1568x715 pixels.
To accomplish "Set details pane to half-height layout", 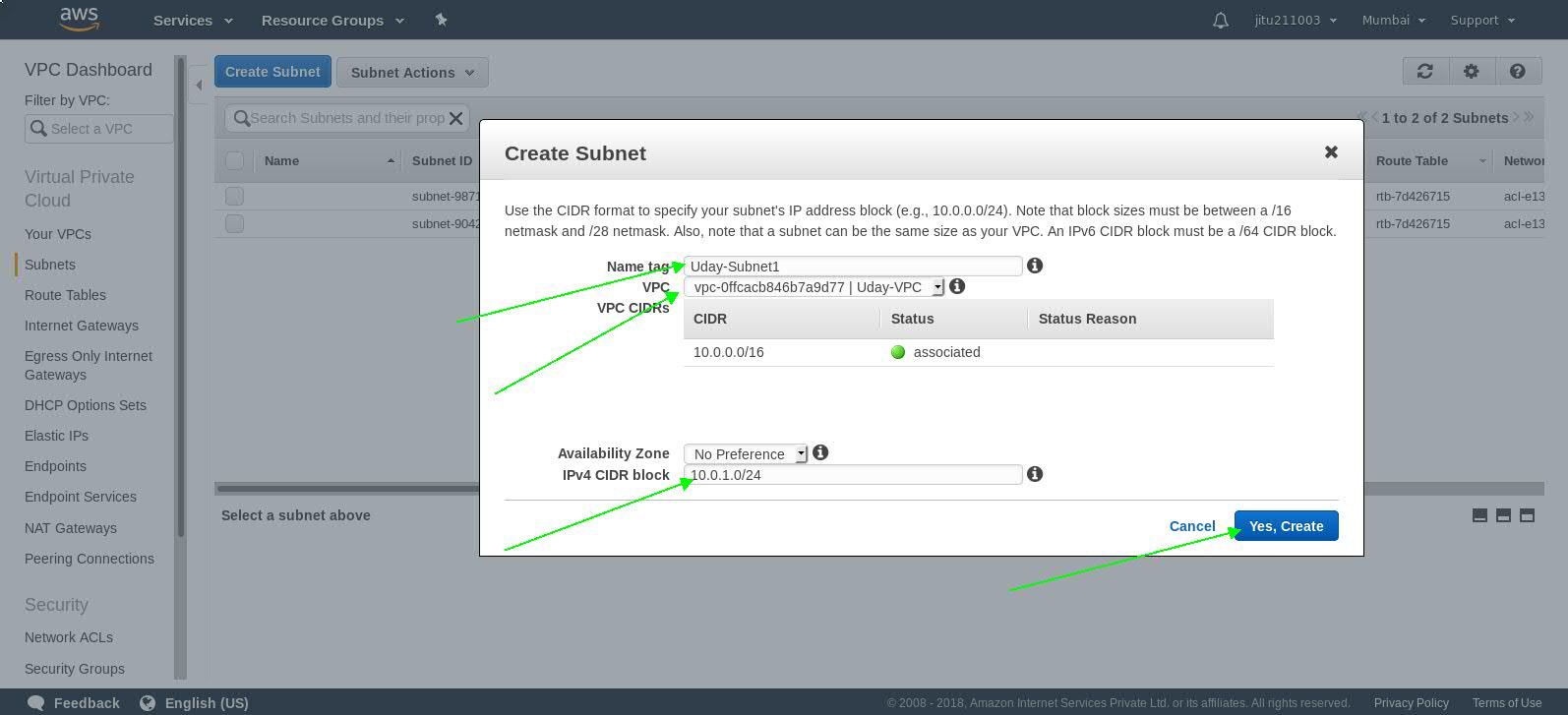I will [1503, 515].
